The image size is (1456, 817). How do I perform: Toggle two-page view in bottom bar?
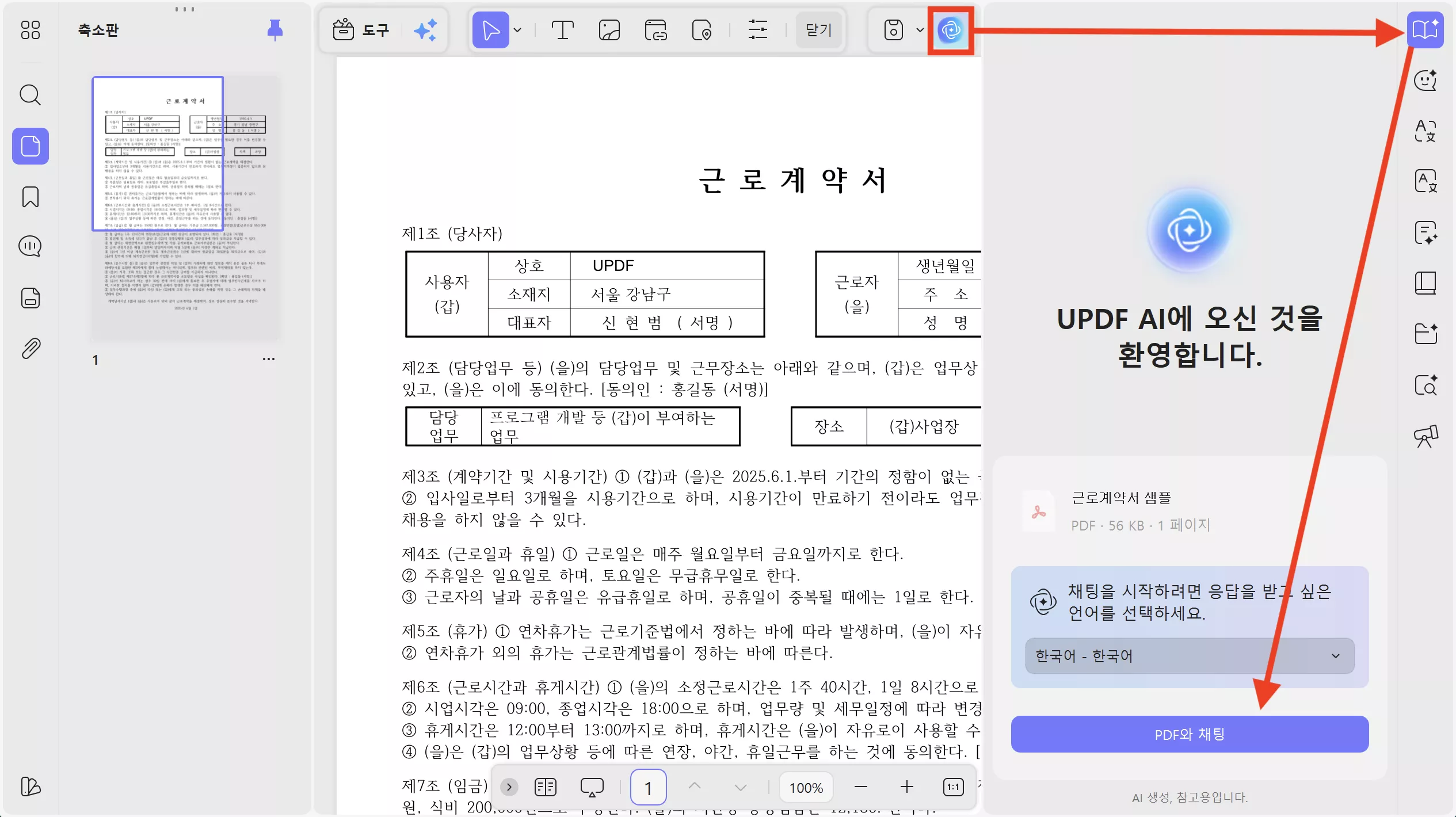(546, 787)
